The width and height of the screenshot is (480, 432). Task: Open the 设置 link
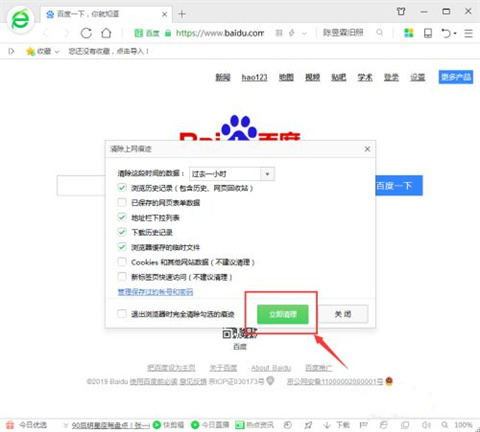[418, 77]
